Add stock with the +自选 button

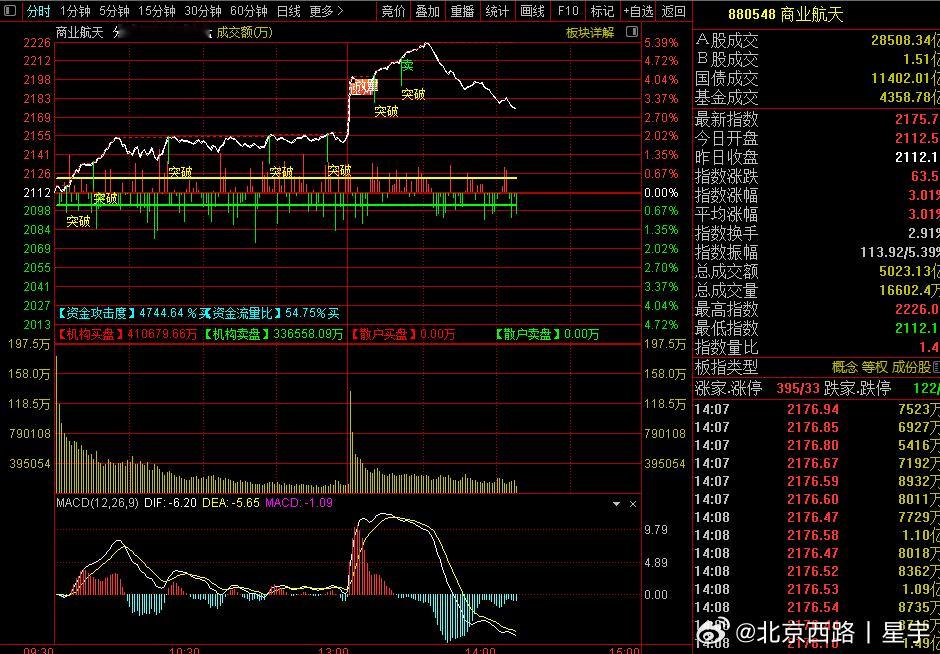(x=637, y=11)
